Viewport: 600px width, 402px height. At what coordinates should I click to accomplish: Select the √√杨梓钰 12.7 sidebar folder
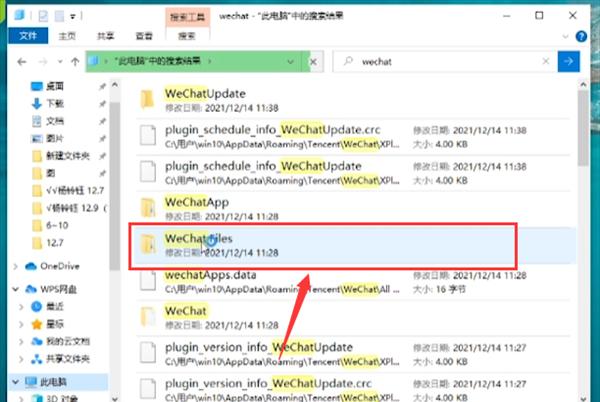pos(74,190)
